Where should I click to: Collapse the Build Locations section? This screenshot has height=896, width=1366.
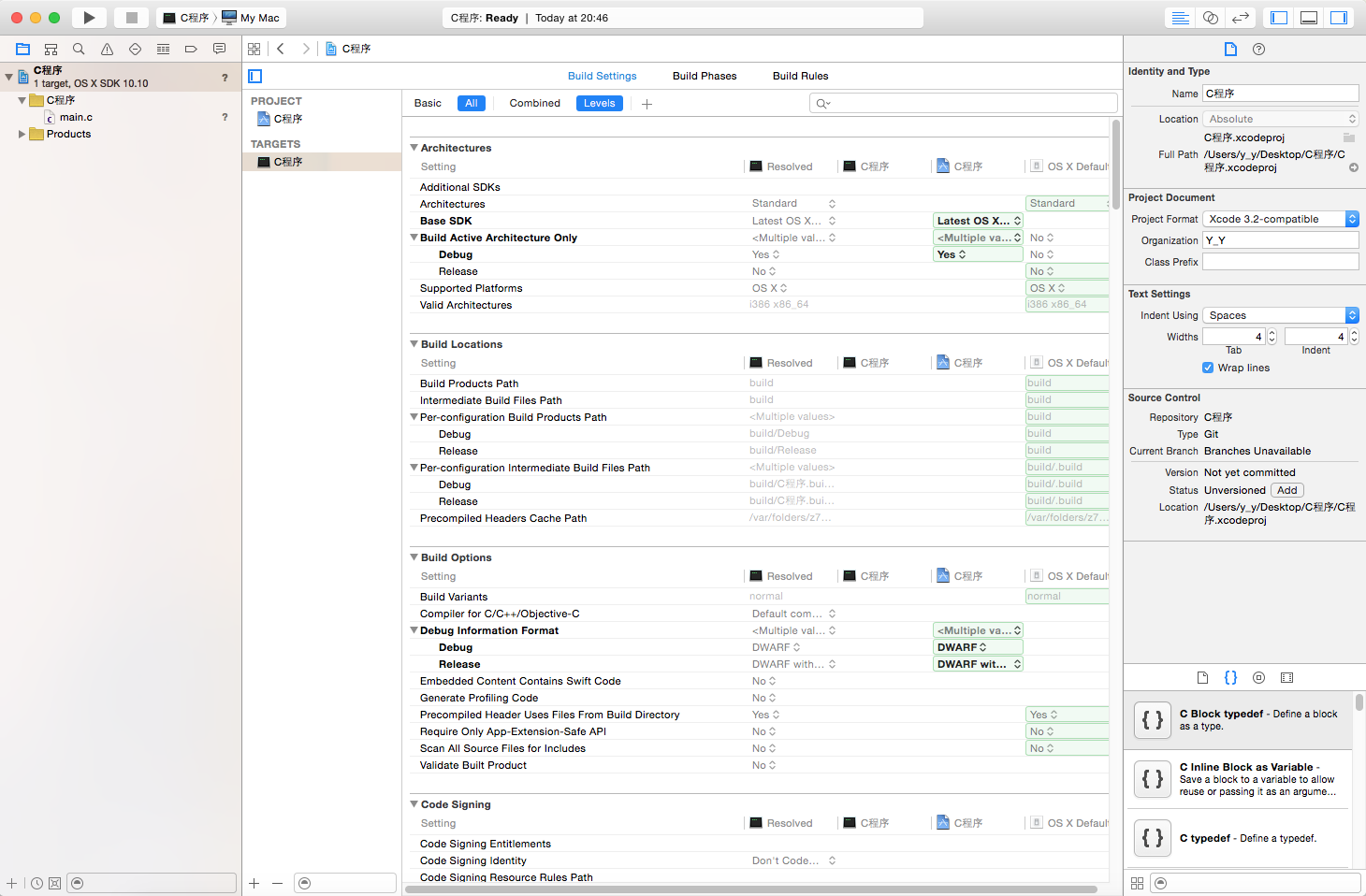pos(414,344)
